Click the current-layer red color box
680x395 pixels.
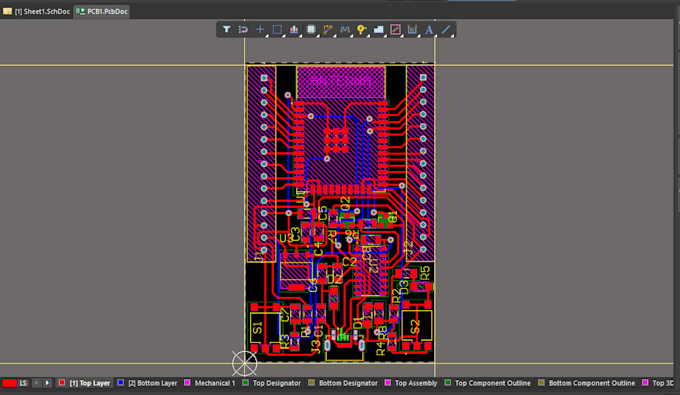[x=9, y=383]
